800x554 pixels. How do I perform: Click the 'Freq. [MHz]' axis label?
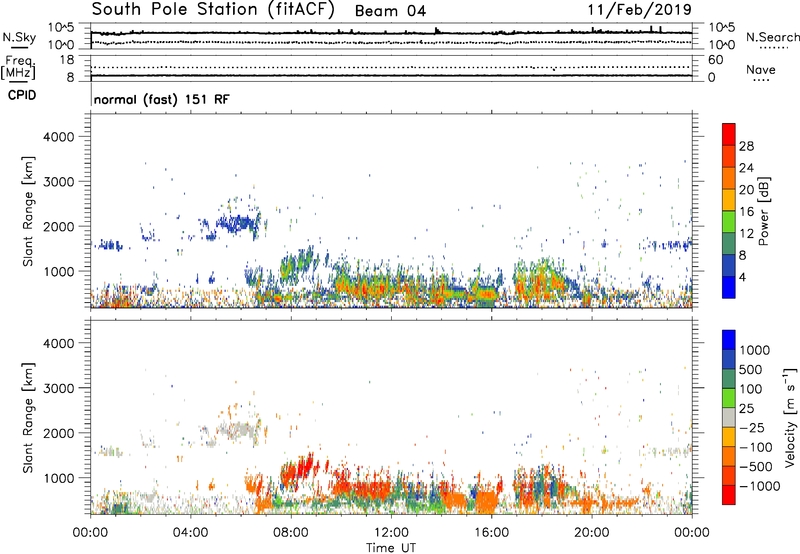(18, 68)
